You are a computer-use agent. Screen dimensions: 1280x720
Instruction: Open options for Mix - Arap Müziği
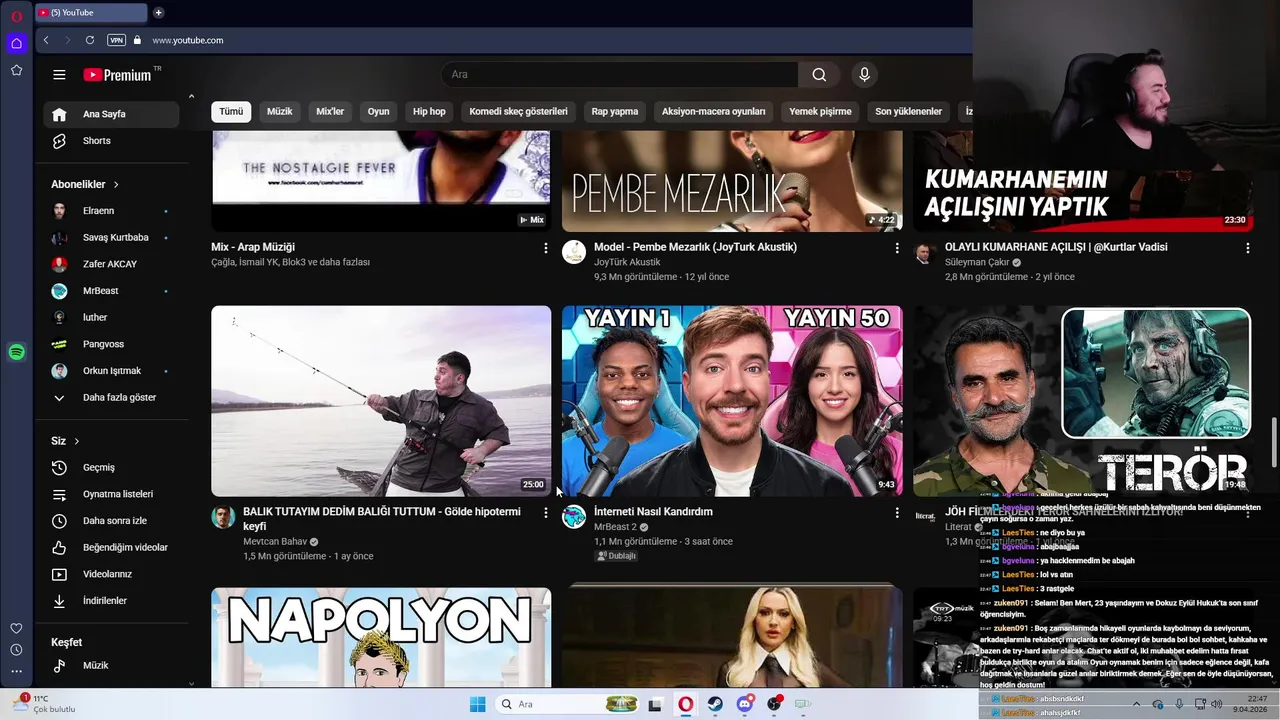545,247
